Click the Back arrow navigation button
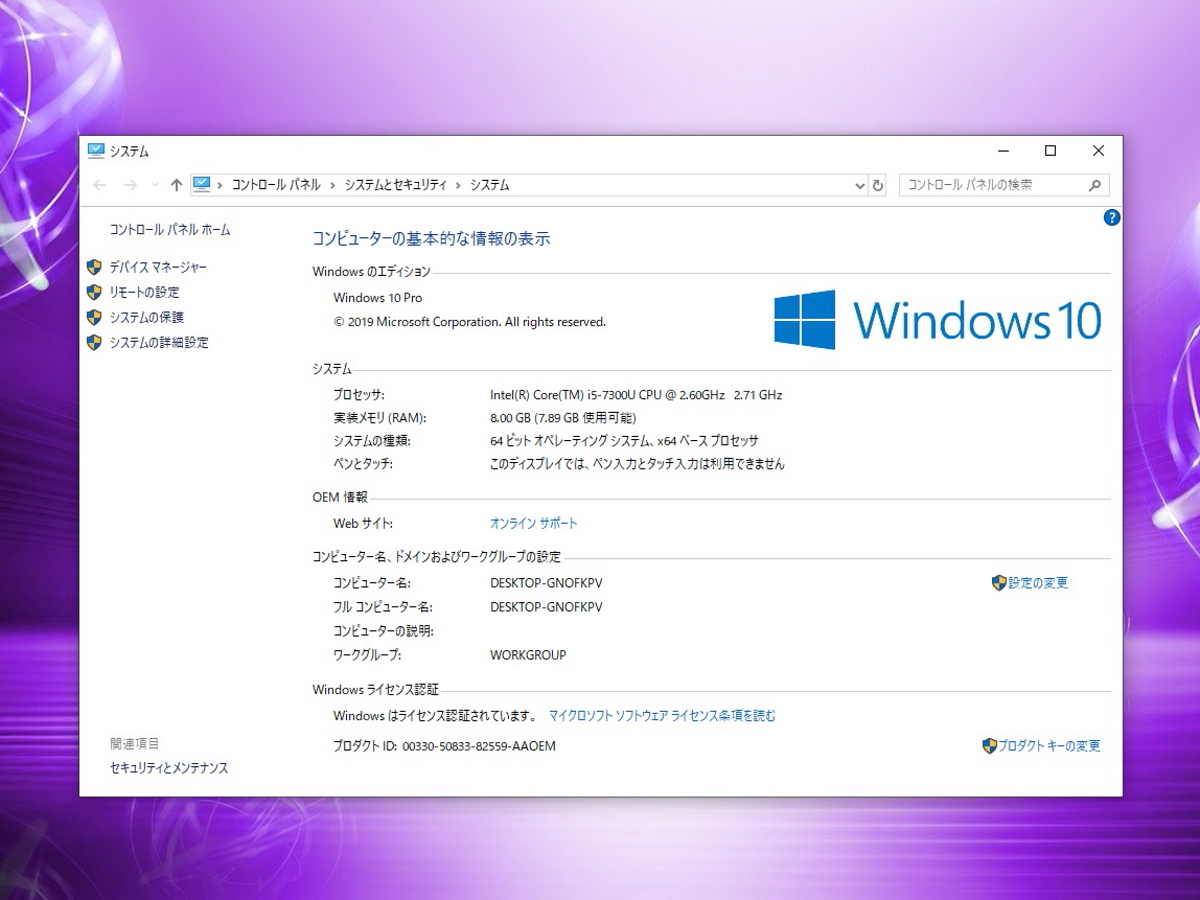 [100, 185]
